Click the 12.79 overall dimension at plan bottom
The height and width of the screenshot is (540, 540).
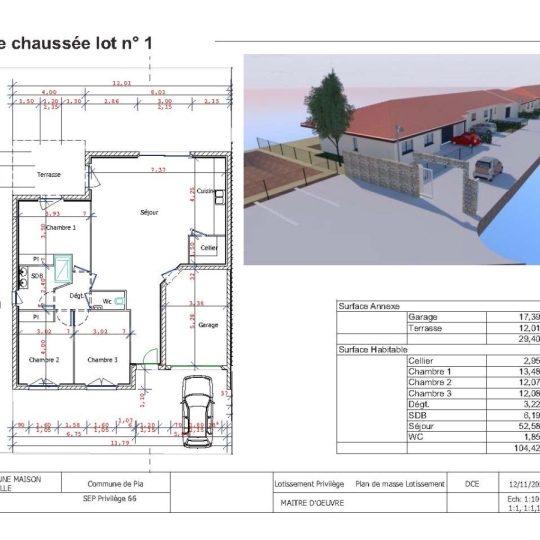(120, 443)
